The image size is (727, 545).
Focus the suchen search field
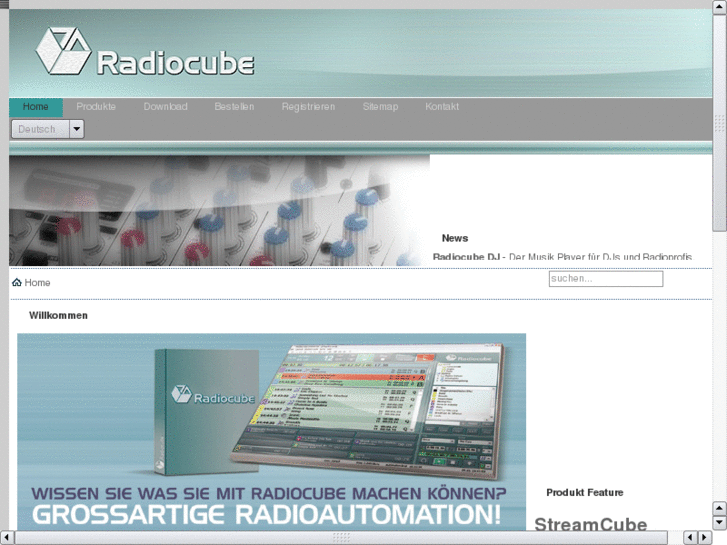pos(606,279)
